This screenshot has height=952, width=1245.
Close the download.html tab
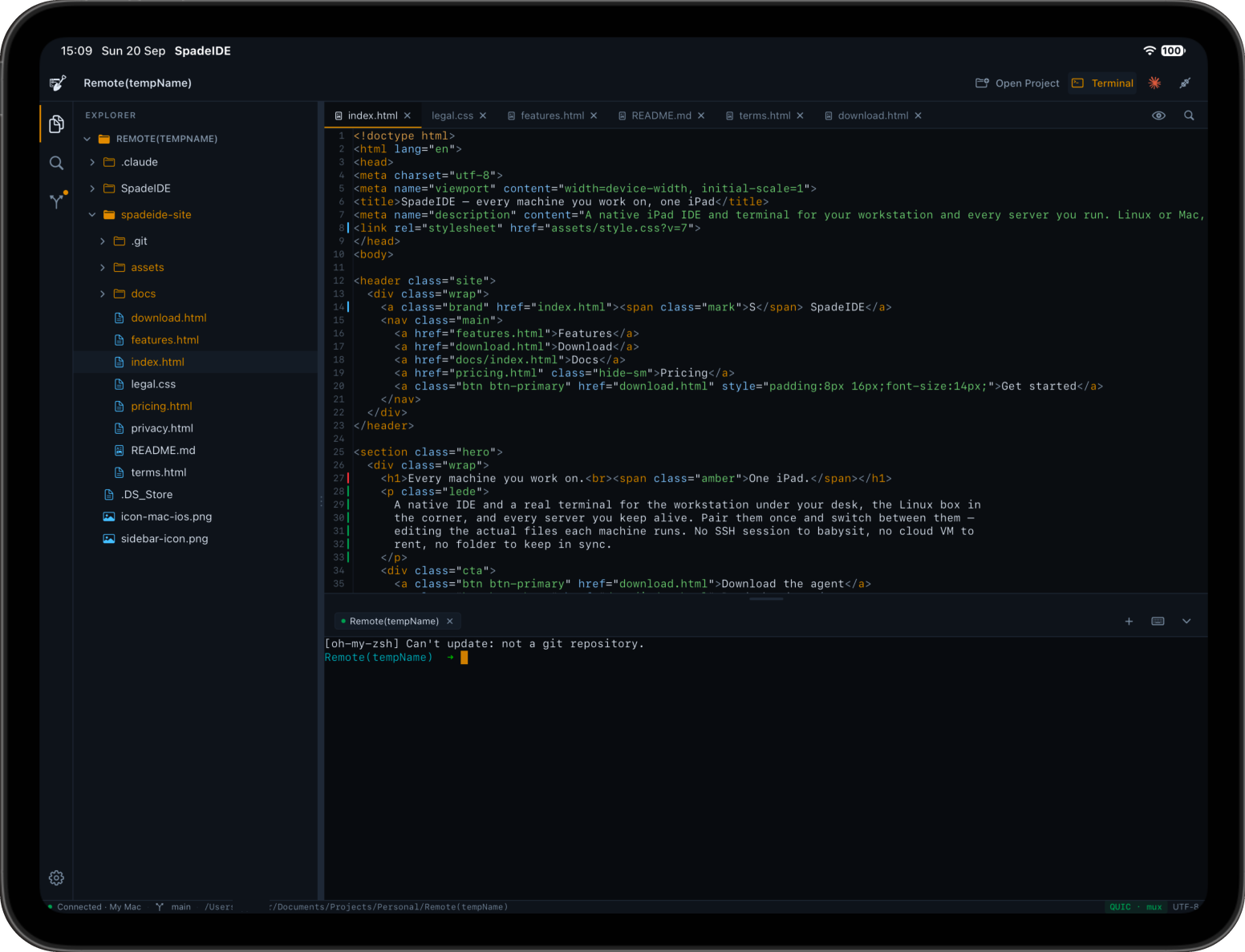[x=918, y=115]
